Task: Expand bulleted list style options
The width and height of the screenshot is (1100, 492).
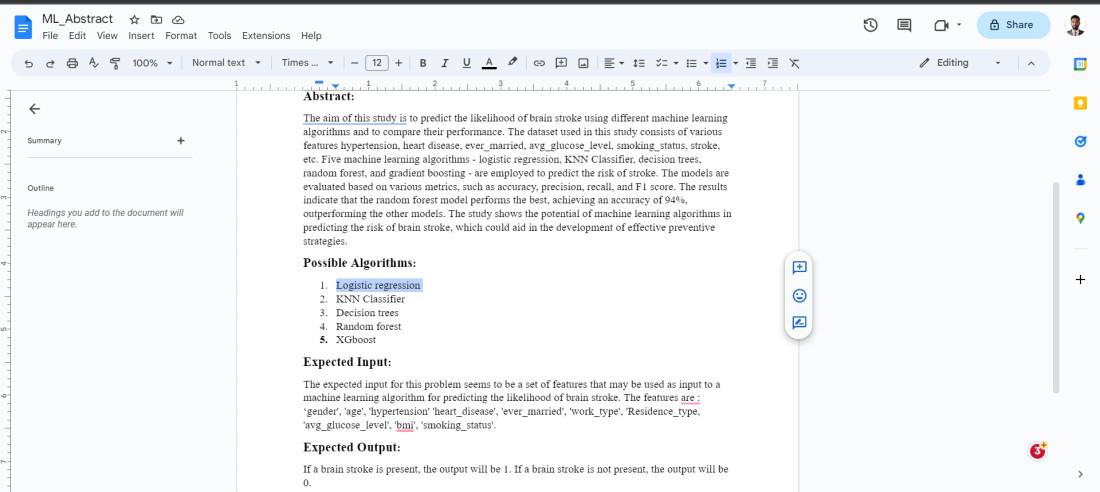Action: pyautogui.click(x=705, y=63)
